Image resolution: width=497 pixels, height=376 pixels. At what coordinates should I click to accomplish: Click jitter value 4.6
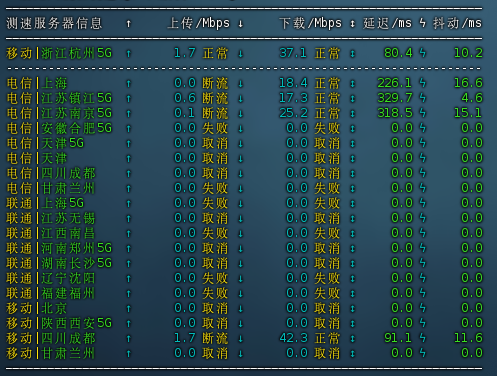472,98
